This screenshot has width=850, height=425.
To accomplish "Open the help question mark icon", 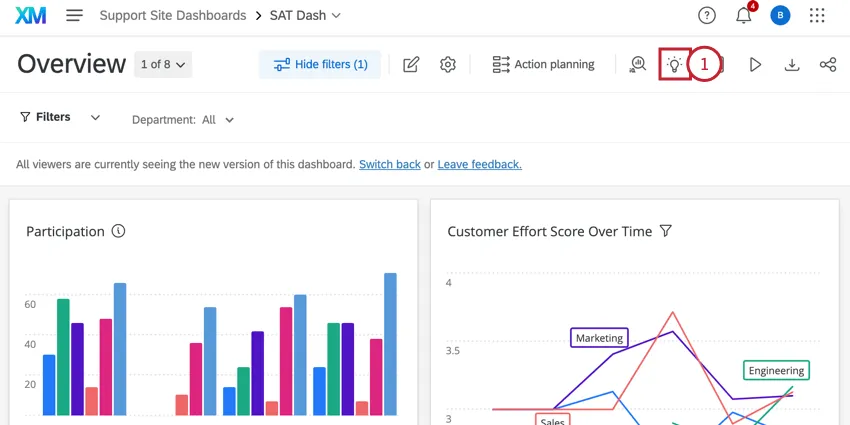I will click(x=707, y=16).
